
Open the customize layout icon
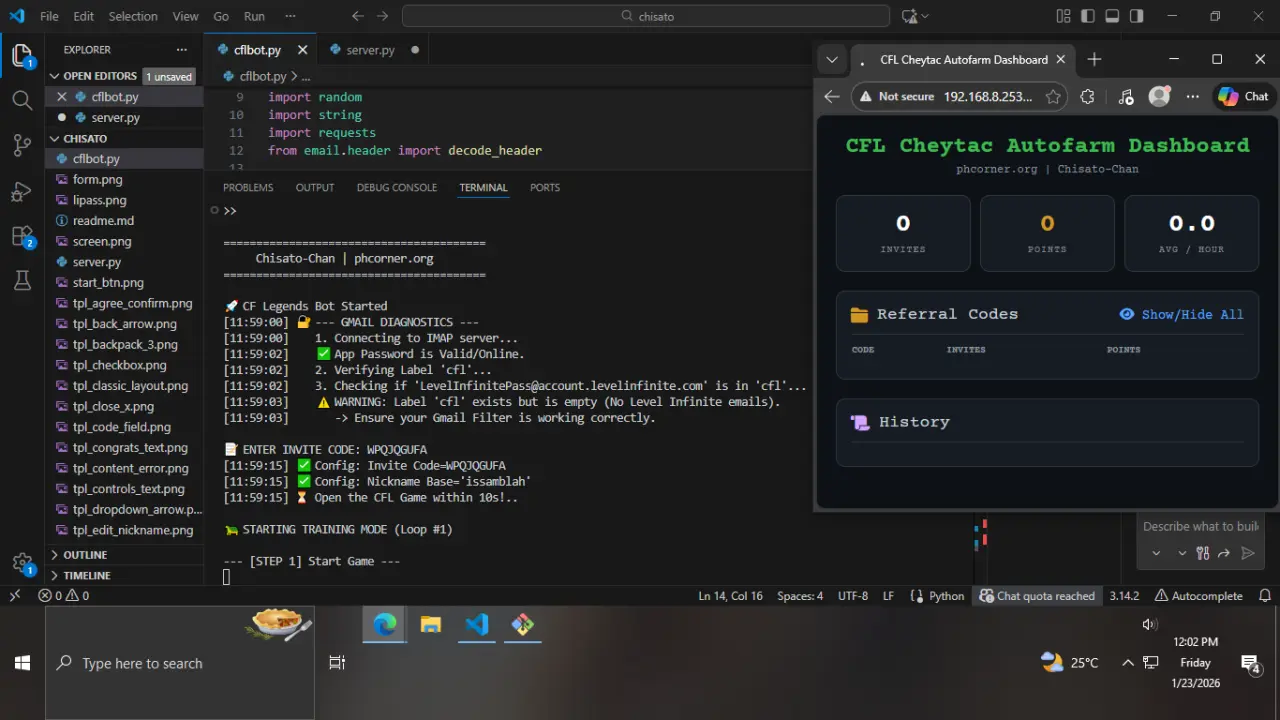point(1062,16)
